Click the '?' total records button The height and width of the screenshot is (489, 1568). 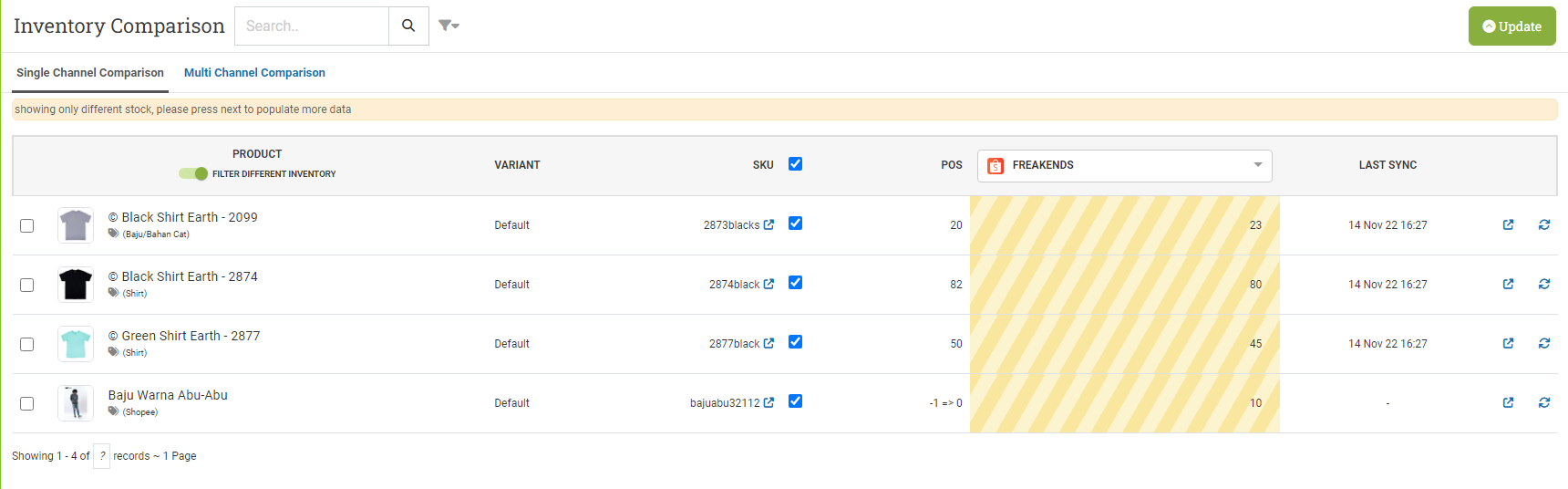102,456
